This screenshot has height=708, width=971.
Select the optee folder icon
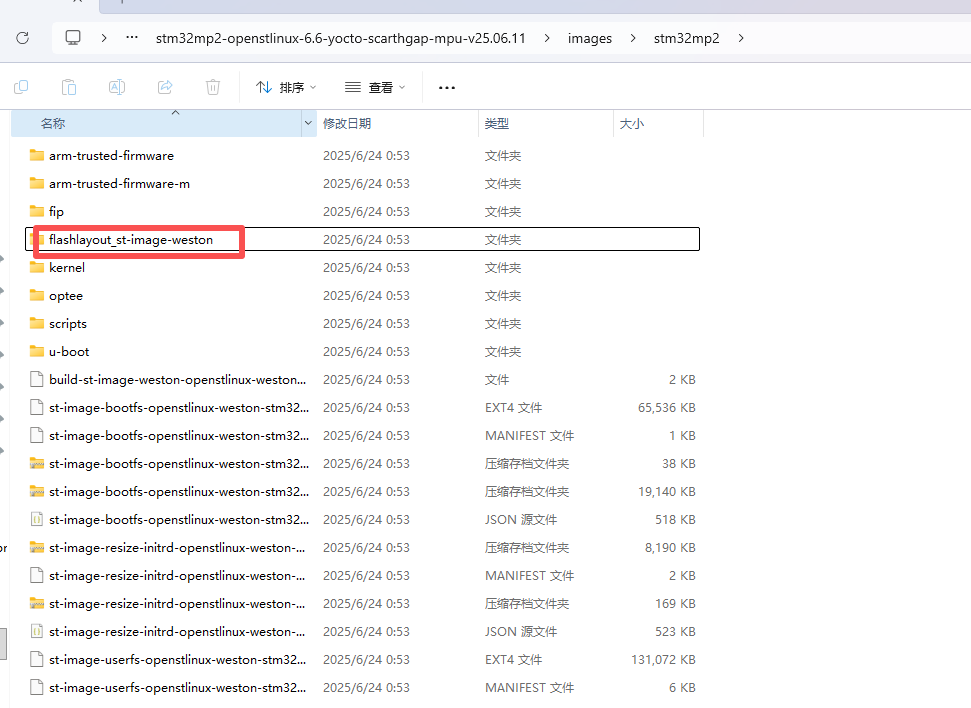[x=37, y=295]
